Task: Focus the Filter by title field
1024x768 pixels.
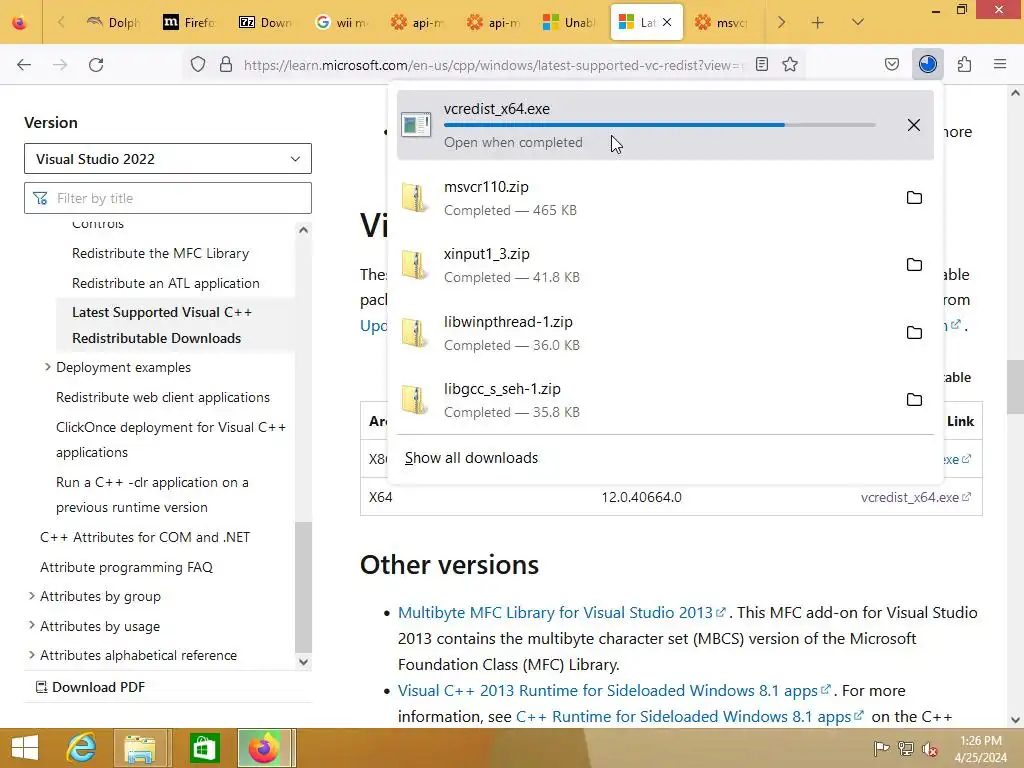Action: (x=168, y=198)
